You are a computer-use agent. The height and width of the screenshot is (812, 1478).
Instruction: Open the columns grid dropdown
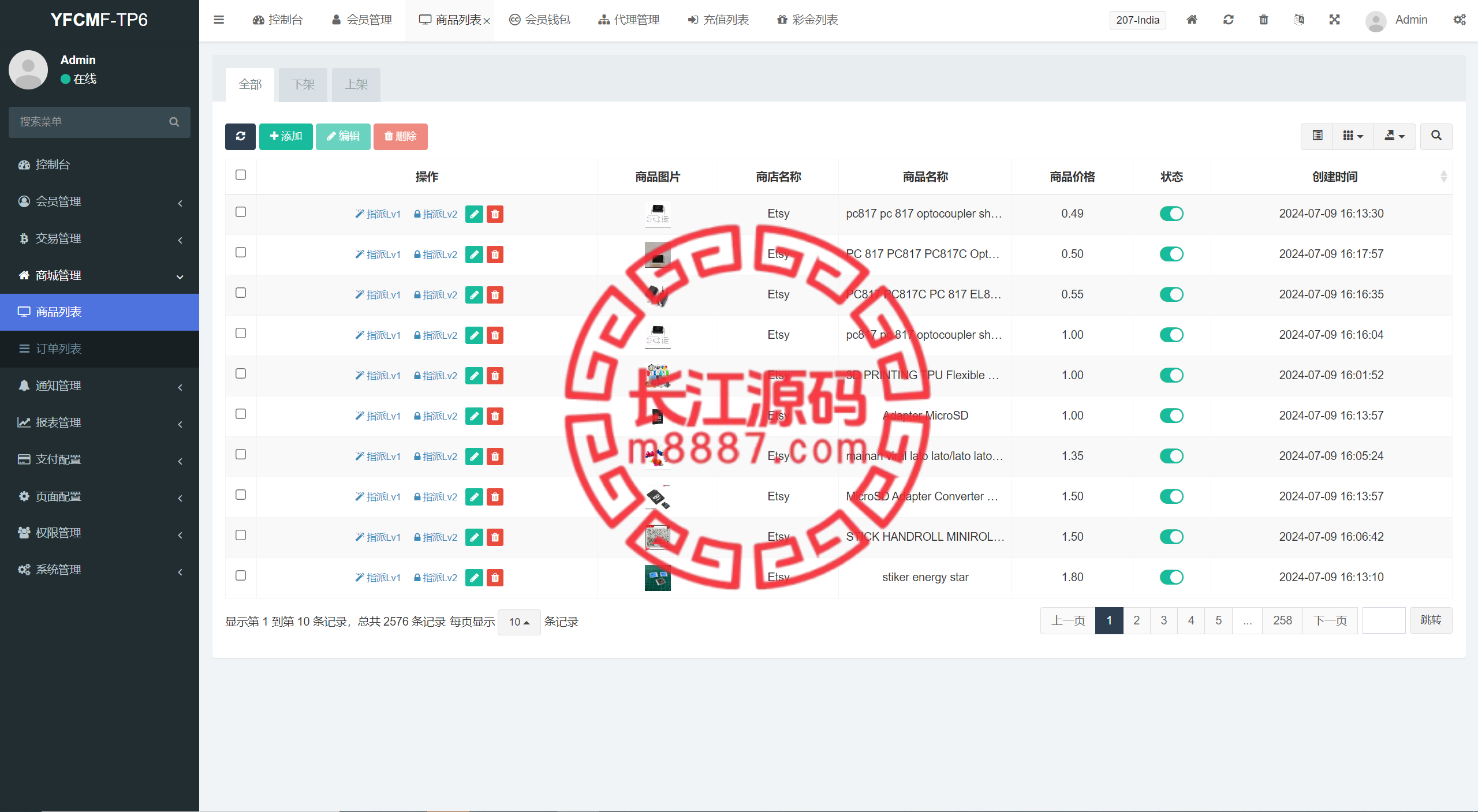click(1353, 136)
